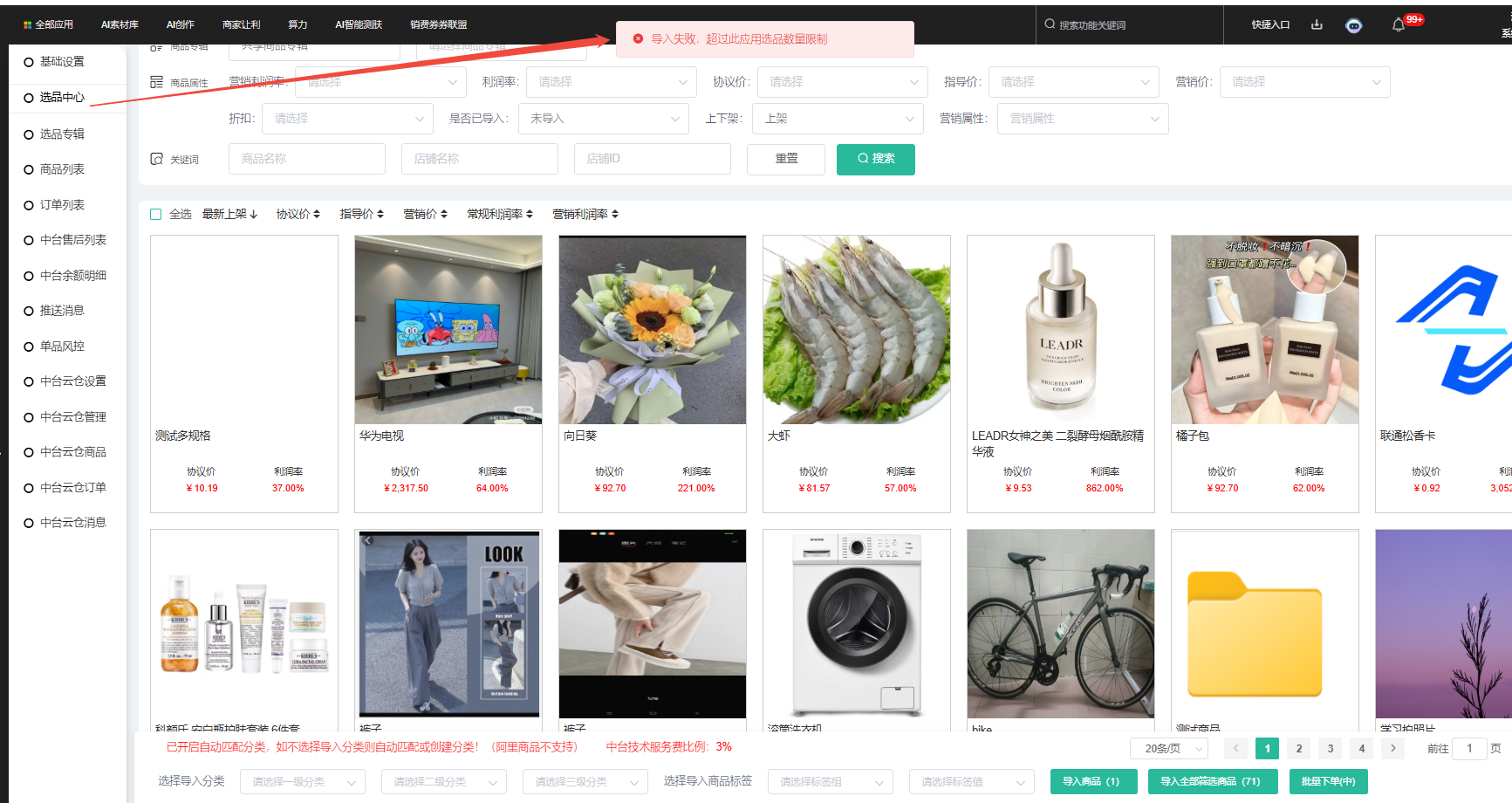The image size is (1512, 803).
Task: Sort by 最新上架 arrow
Action: click(253, 214)
